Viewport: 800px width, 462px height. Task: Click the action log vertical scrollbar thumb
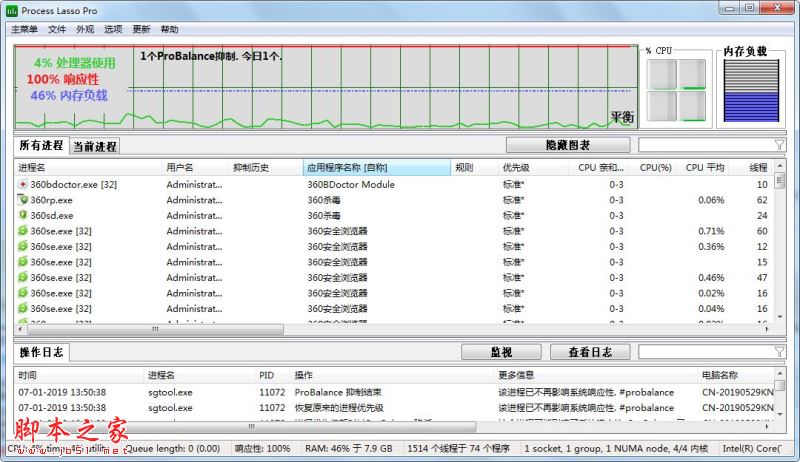779,386
